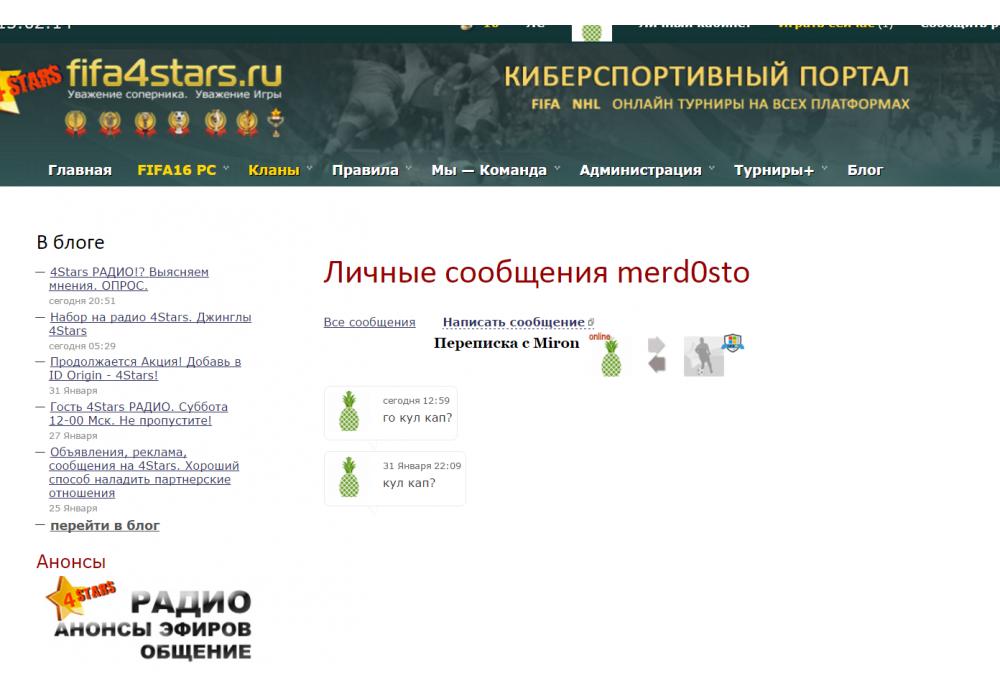
Task: Click the 'Анонсы' sidebar heading
Action: pyautogui.click(x=71, y=562)
